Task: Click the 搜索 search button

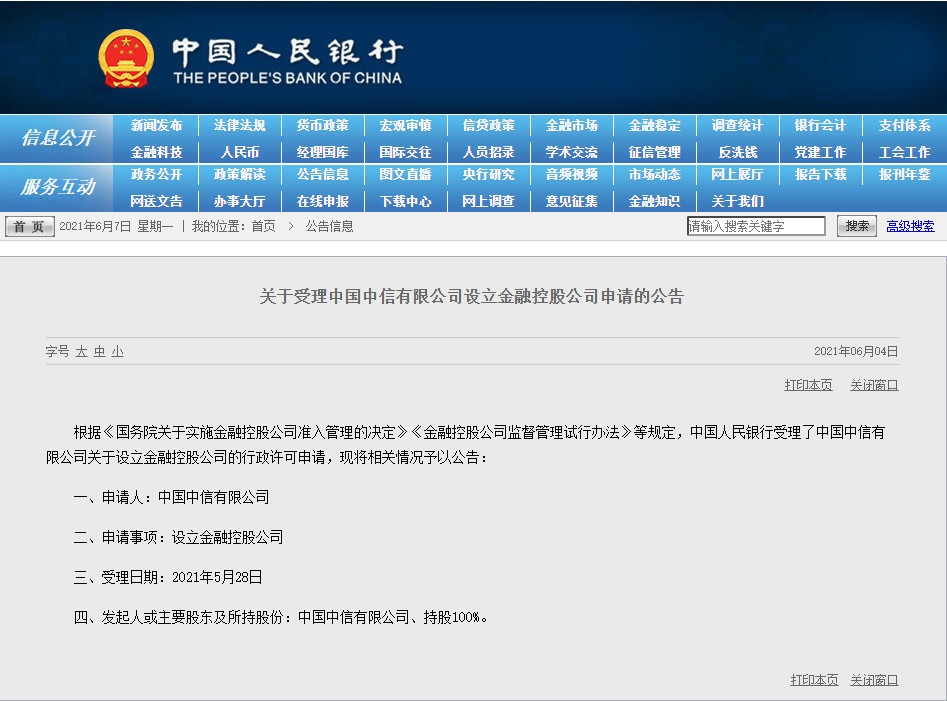Action: (856, 226)
